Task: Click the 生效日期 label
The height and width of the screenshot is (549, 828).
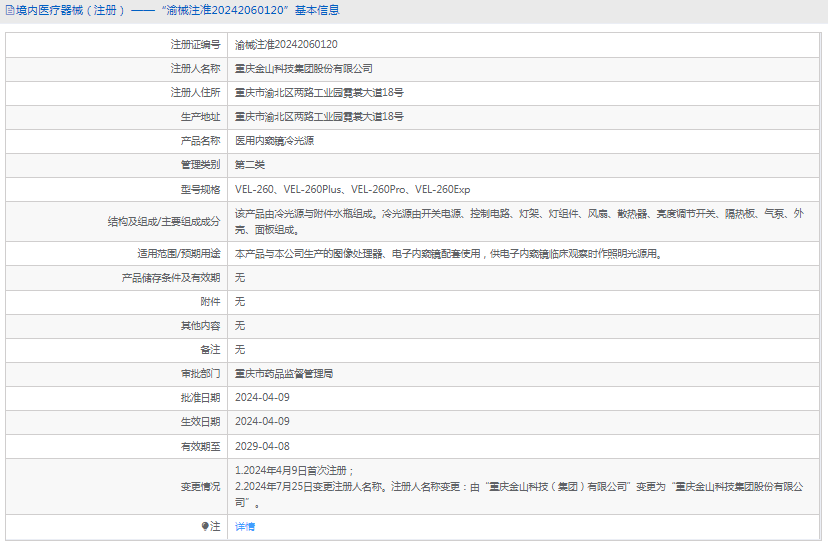Action: tap(201, 422)
